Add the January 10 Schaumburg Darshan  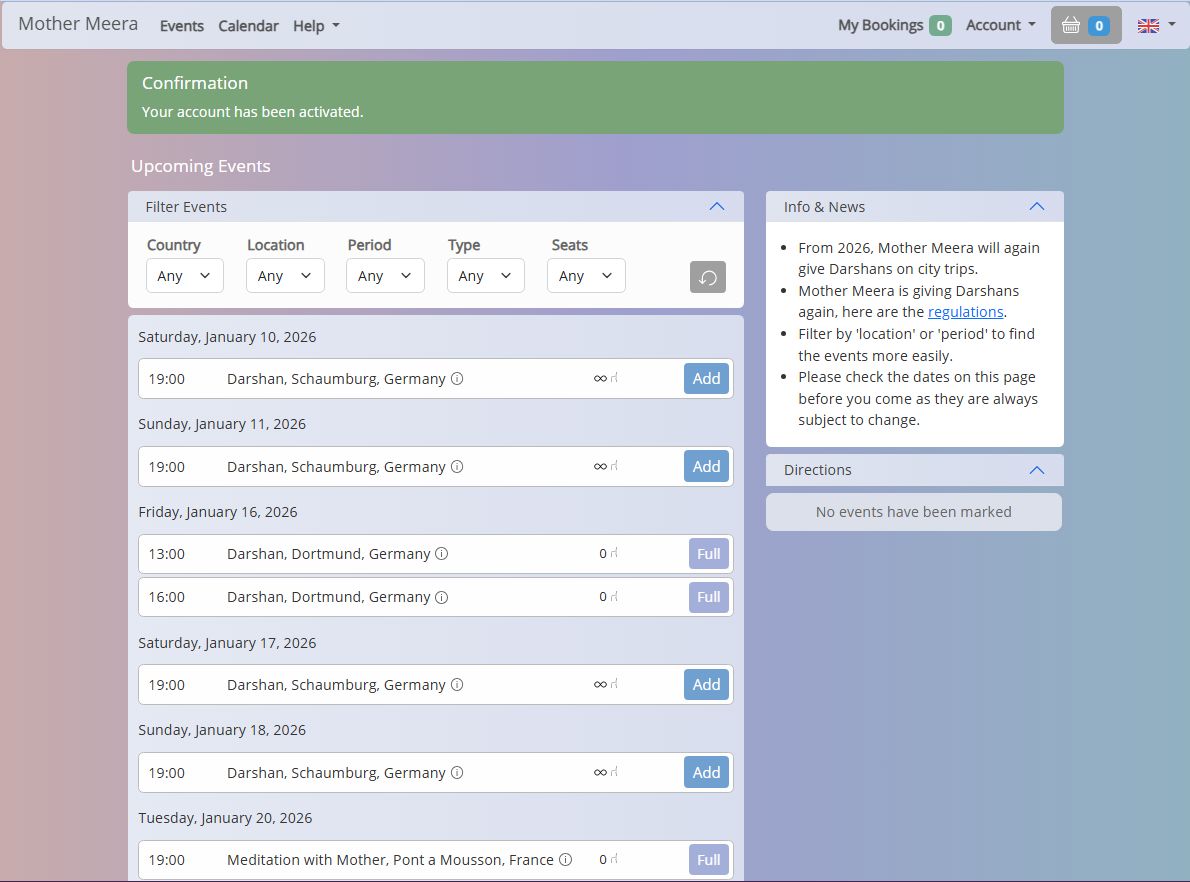[706, 379]
